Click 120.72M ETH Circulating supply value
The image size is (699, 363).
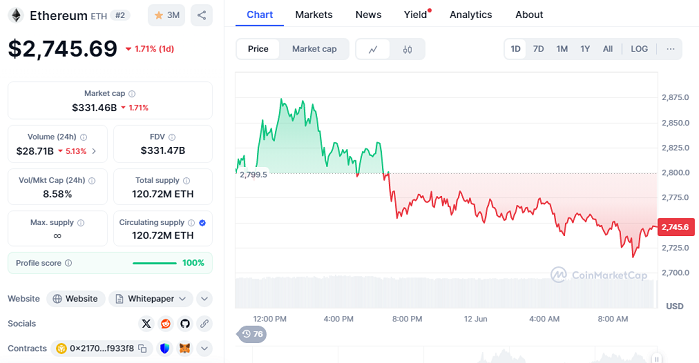(163, 235)
